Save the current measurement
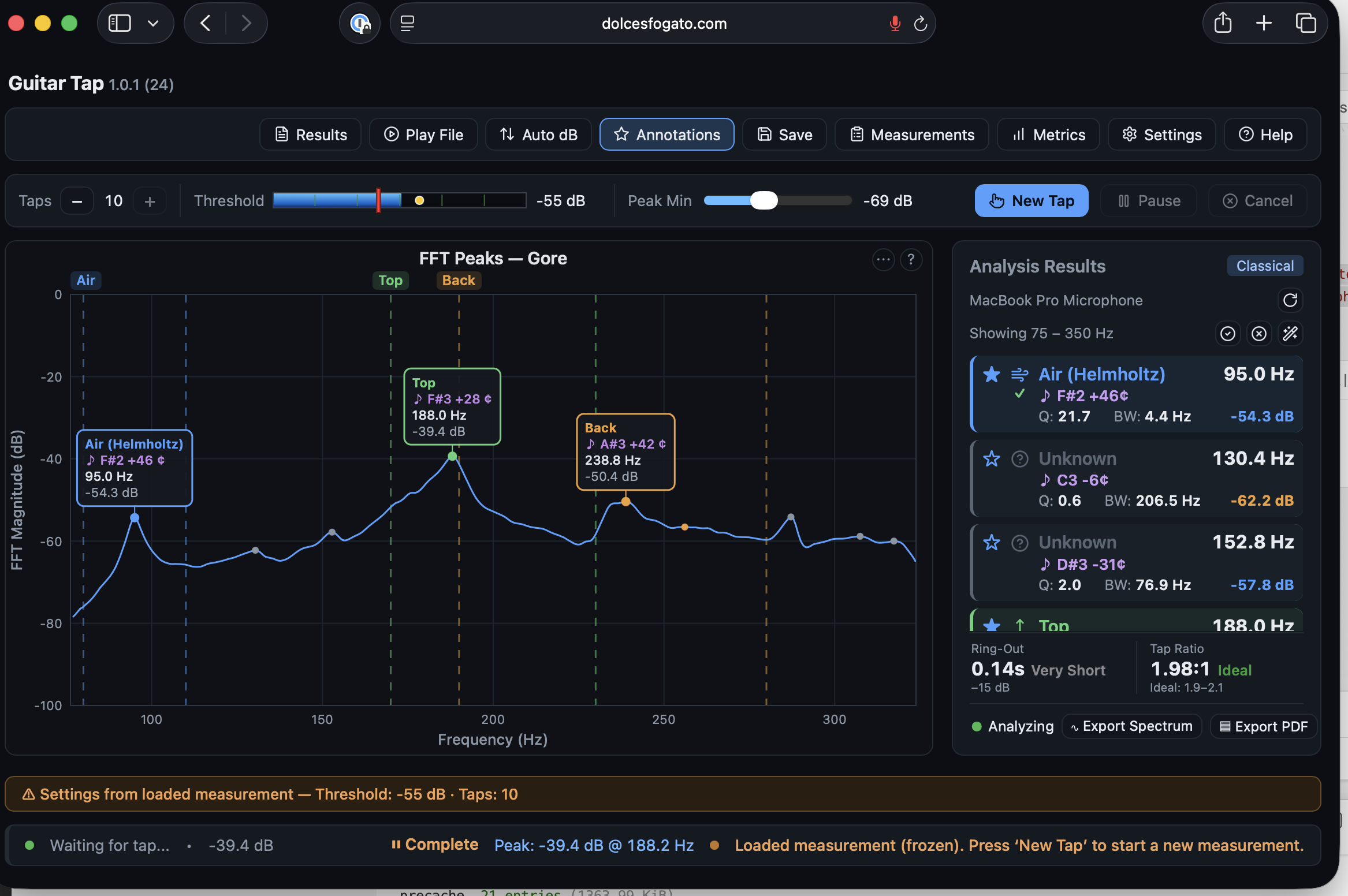 tap(784, 135)
